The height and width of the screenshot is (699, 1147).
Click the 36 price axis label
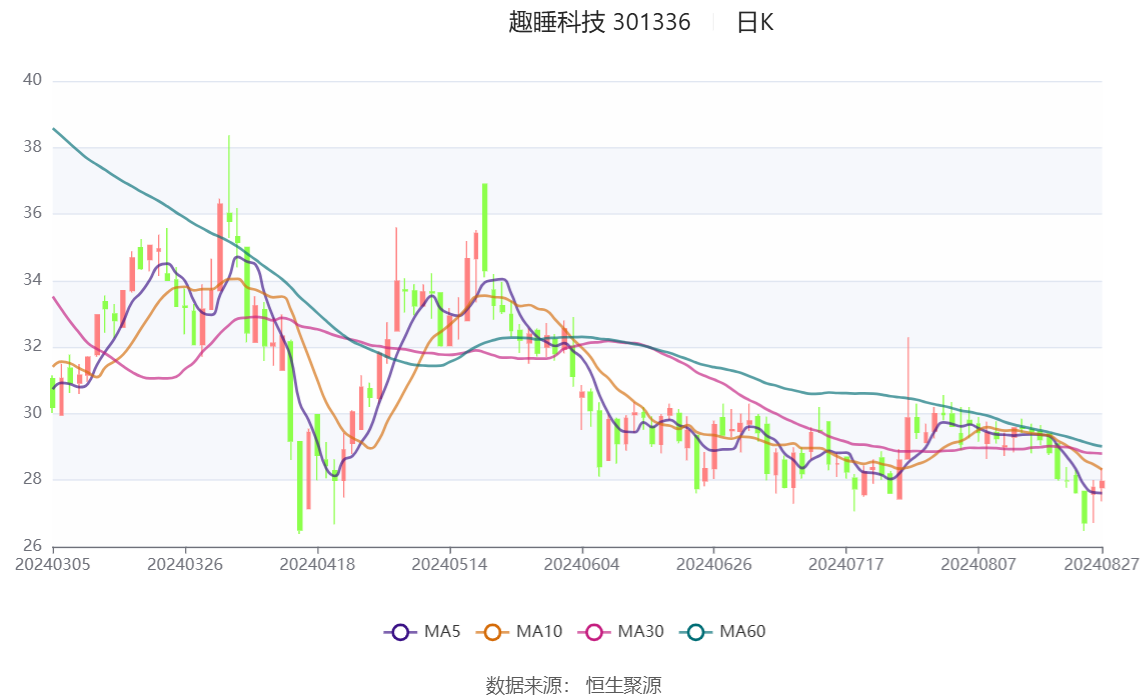point(32,213)
